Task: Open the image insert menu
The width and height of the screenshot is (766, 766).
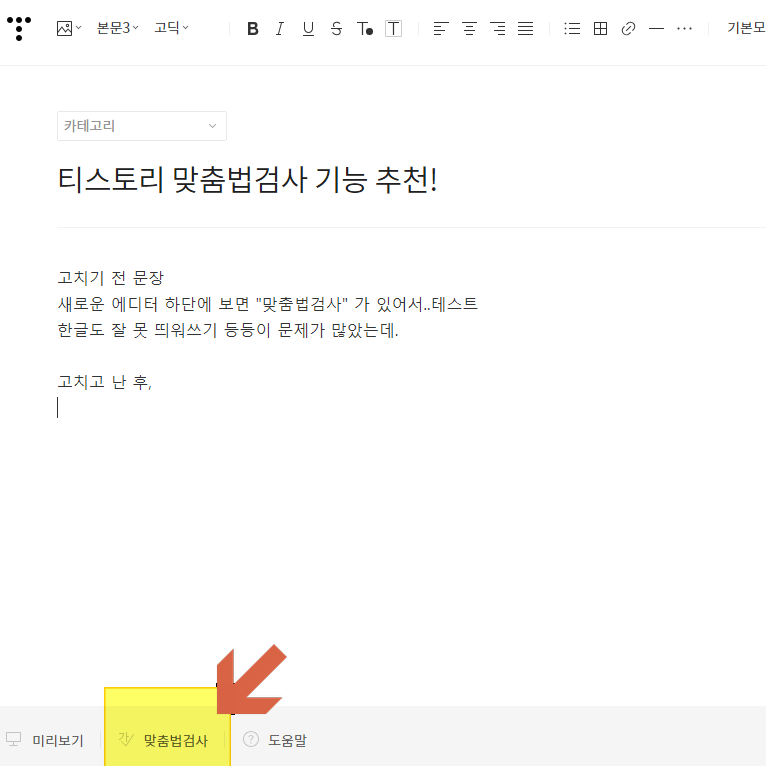Action: point(68,28)
